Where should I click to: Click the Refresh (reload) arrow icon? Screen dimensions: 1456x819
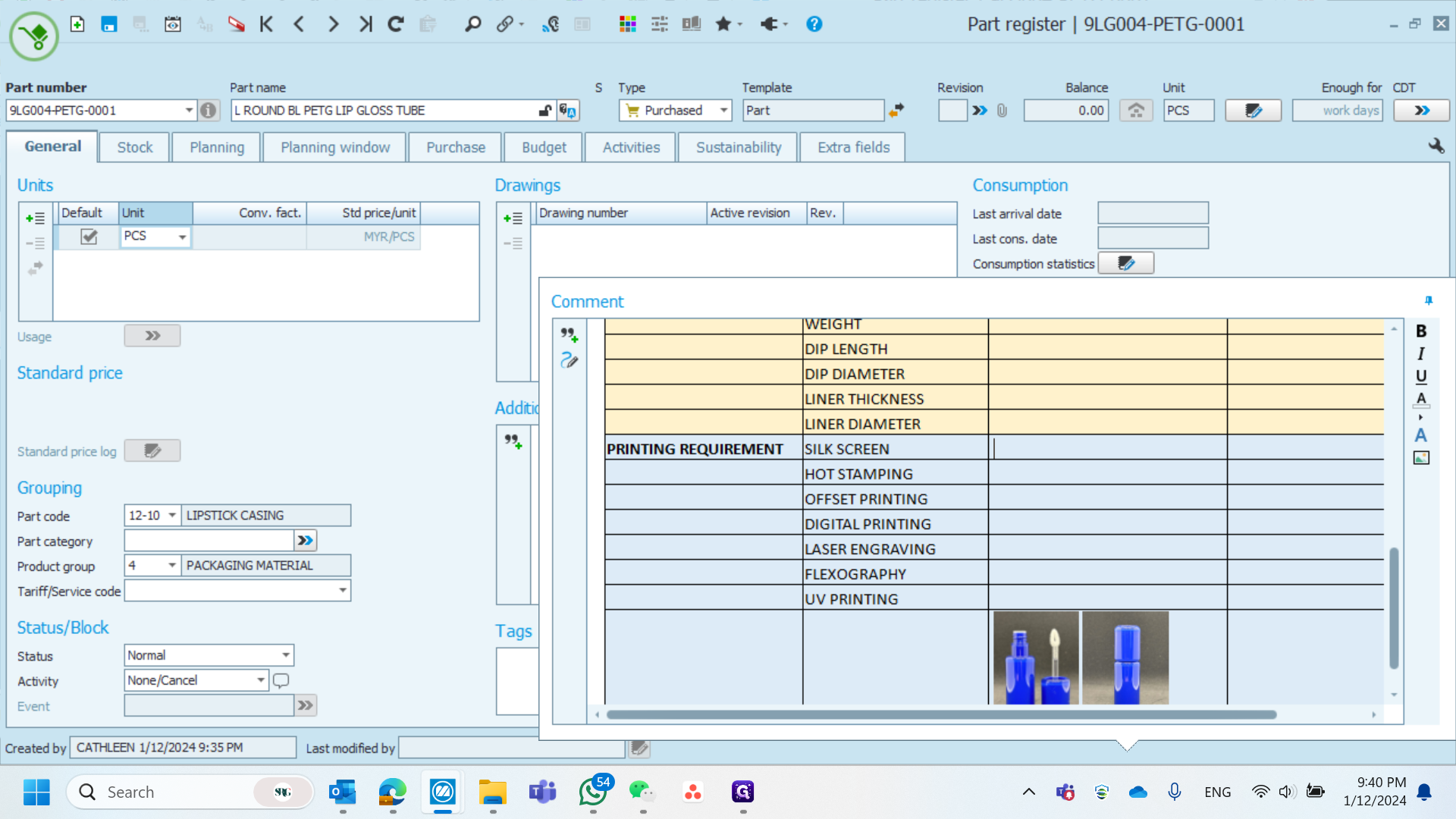(x=395, y=24)
